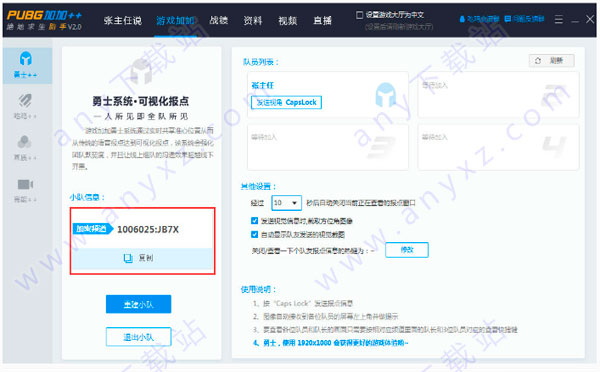The width and height of the screenshot is (600, 372).
Task: Select the overlapping-circles sidebar item
Action: (x=26, y=148)
